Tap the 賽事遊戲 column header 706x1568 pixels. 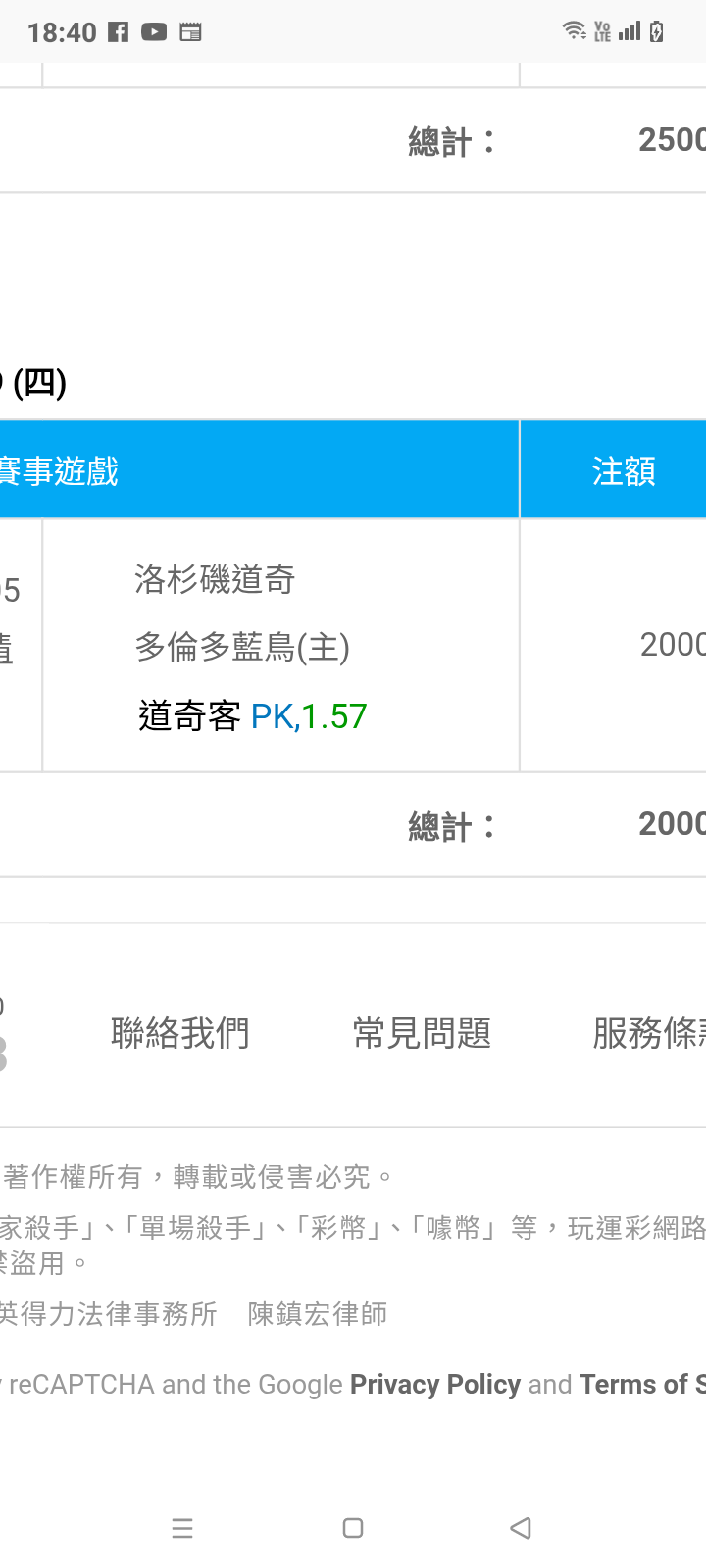[x=61, y=471]
